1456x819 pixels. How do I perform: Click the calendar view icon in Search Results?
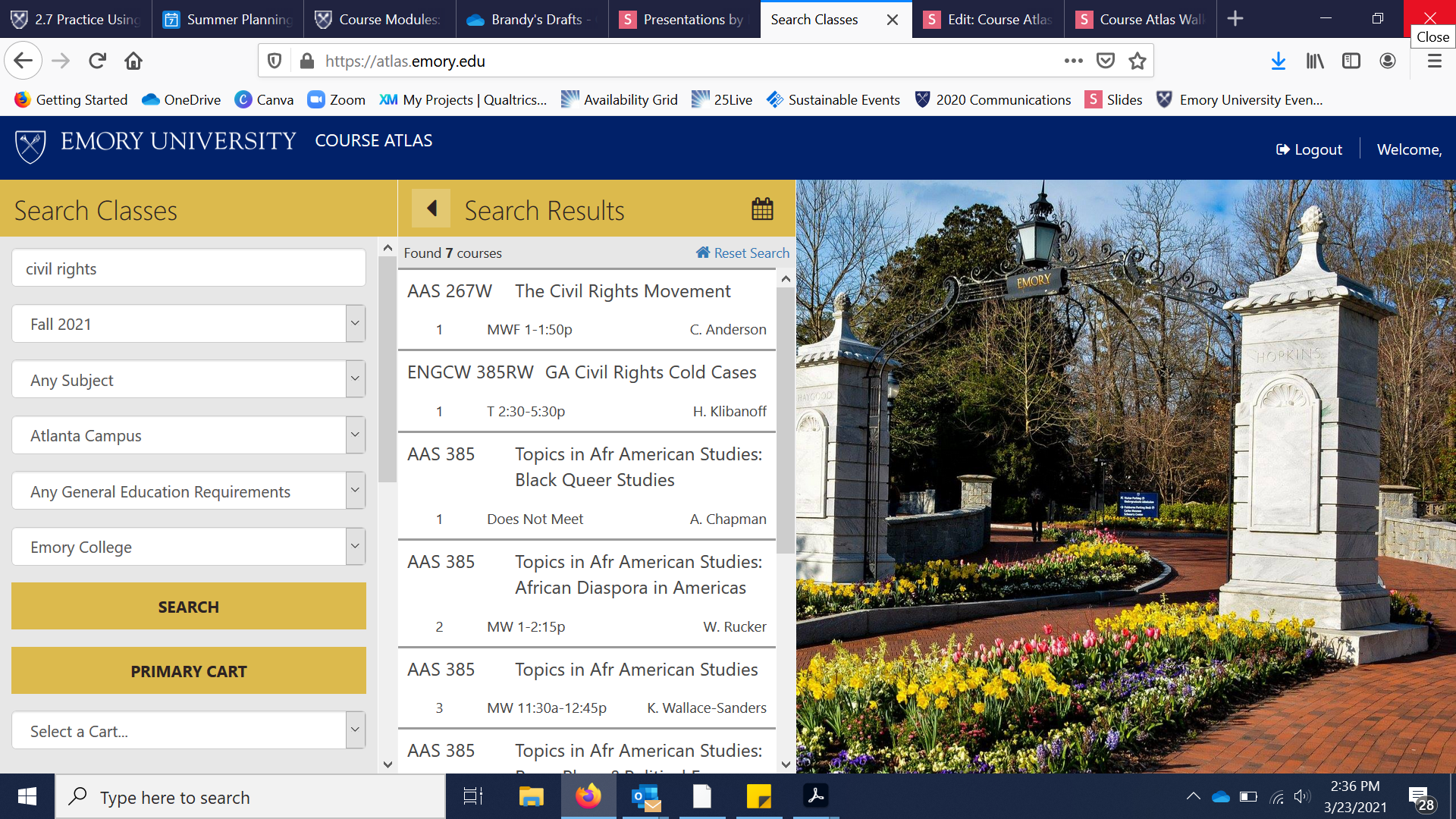click(x=762, y=209)
